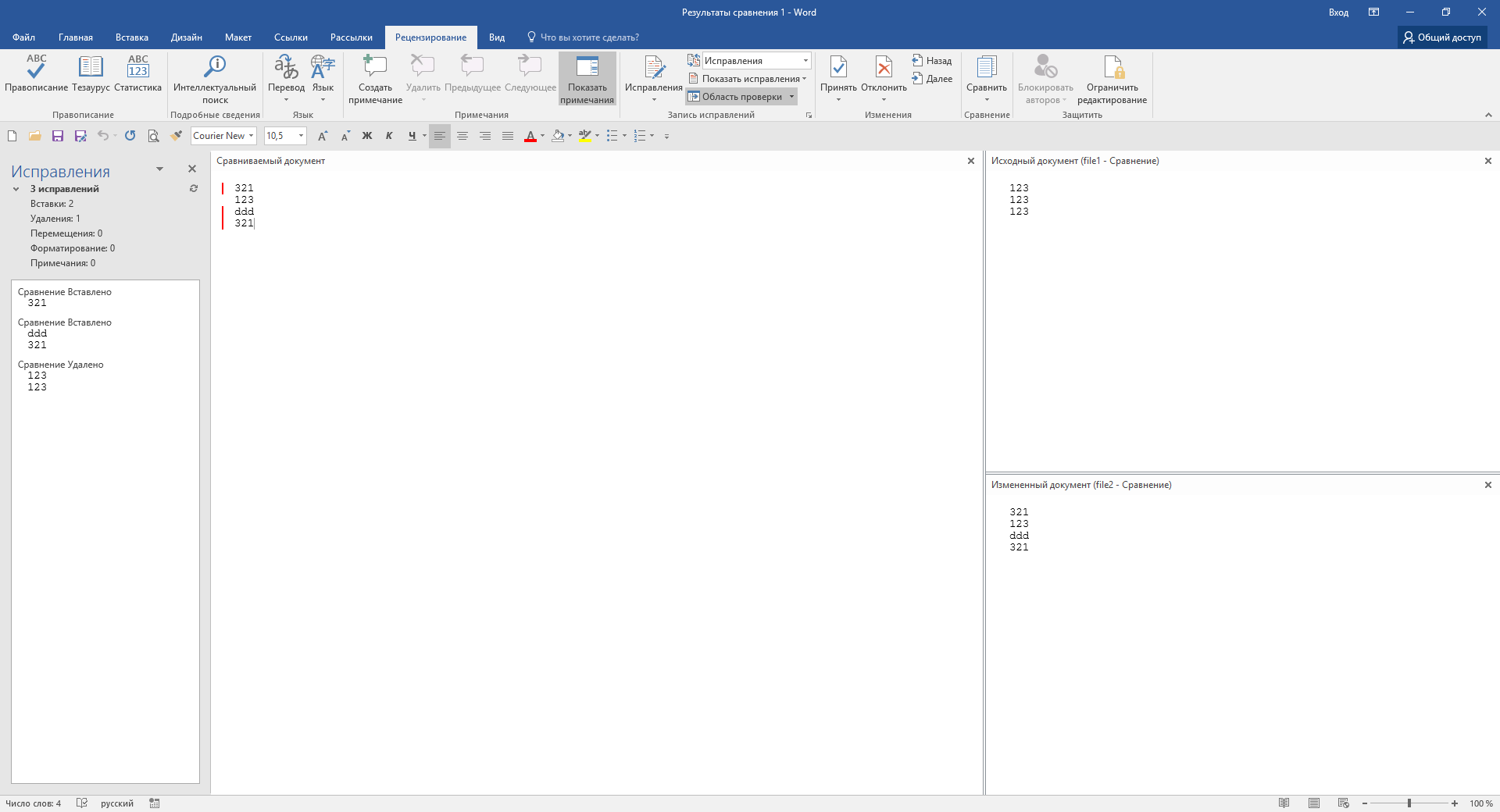Decrease font size with small A
Image resolution: width=1500 pixels, height=812 pixels.
[345, 136]
